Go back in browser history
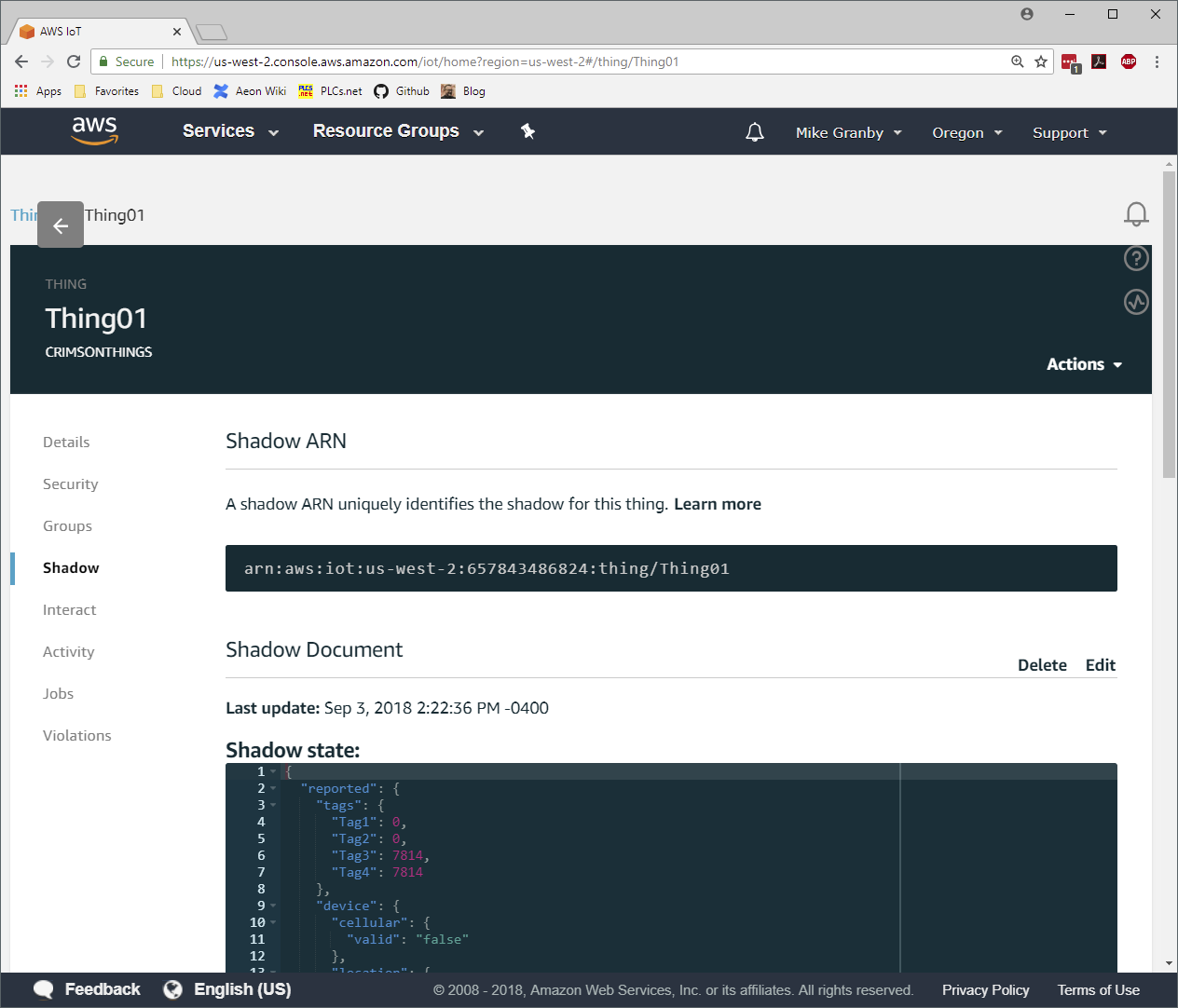Viewport: 1178px width, 1008px height. 21,61
